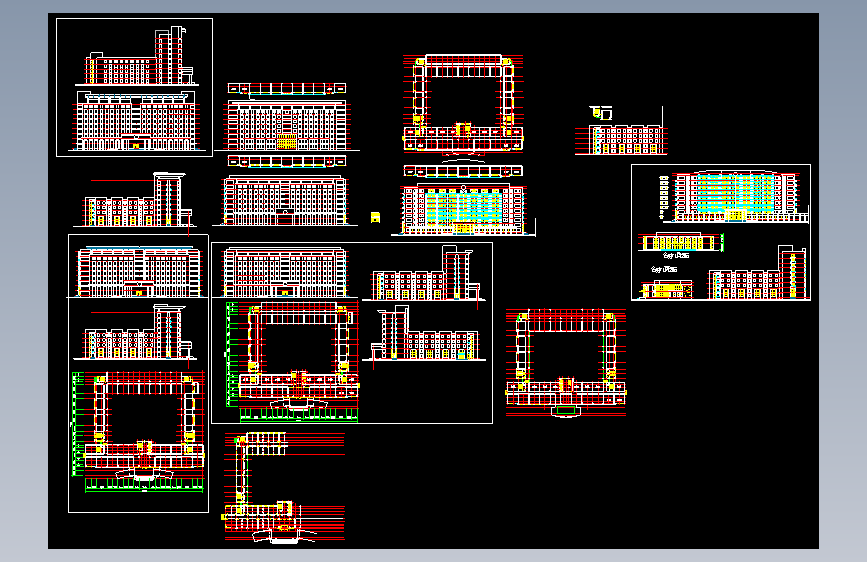Viewport: 867px width, 562px height.
Task: Select the unframed floor plan with green entrance rectangle
Action: [x=566, y=363]
